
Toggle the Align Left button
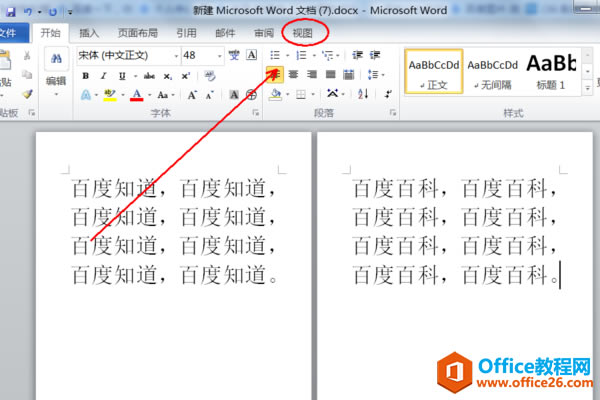275,75
